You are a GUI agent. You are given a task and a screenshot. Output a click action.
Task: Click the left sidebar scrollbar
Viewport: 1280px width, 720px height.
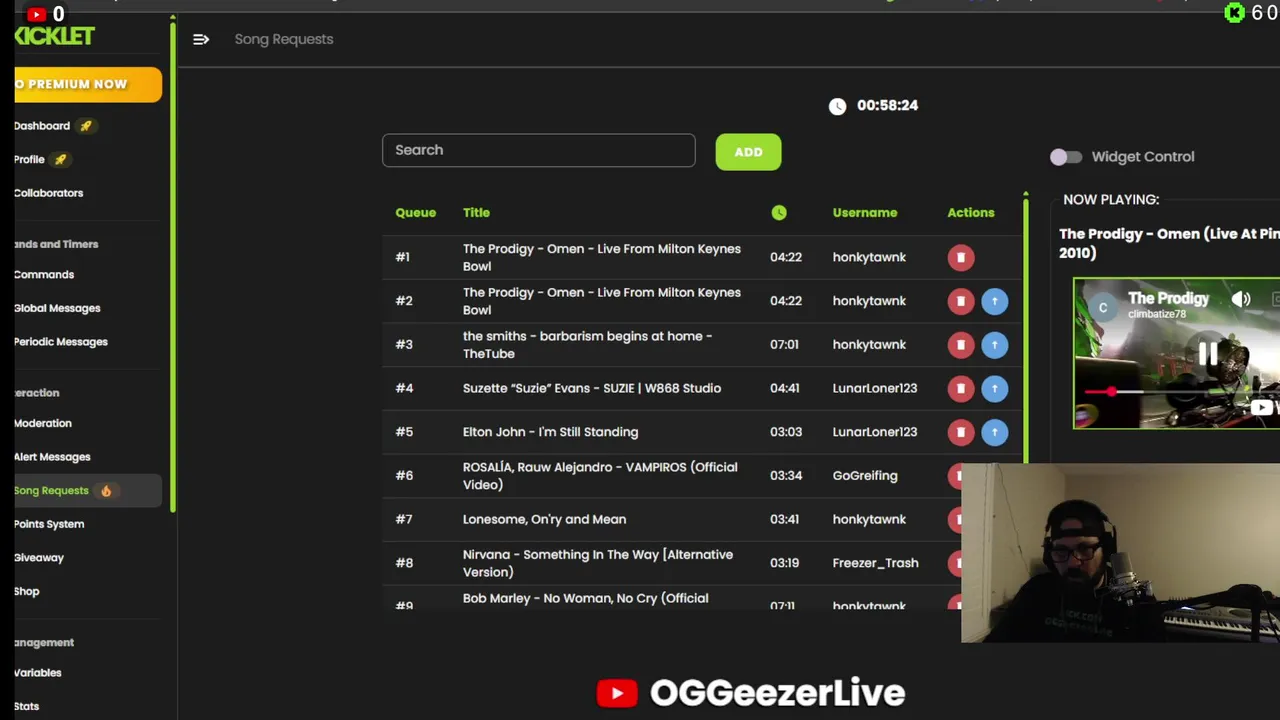tap(173, 264)
